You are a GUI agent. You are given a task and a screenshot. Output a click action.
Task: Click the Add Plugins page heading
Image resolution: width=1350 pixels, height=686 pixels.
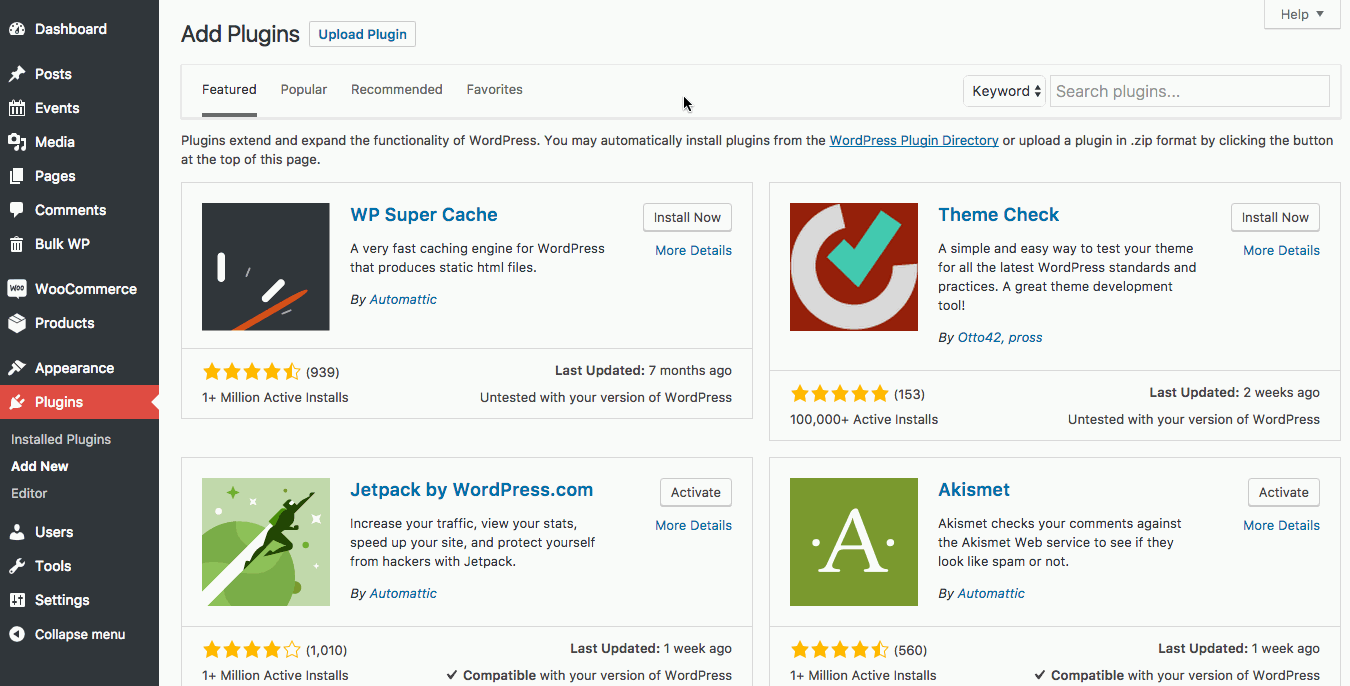click(x=240, y=34)
